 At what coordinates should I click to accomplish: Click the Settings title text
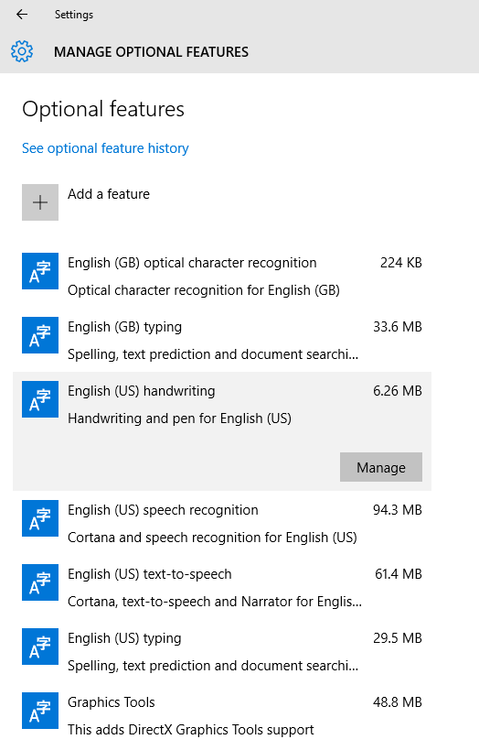74,15
